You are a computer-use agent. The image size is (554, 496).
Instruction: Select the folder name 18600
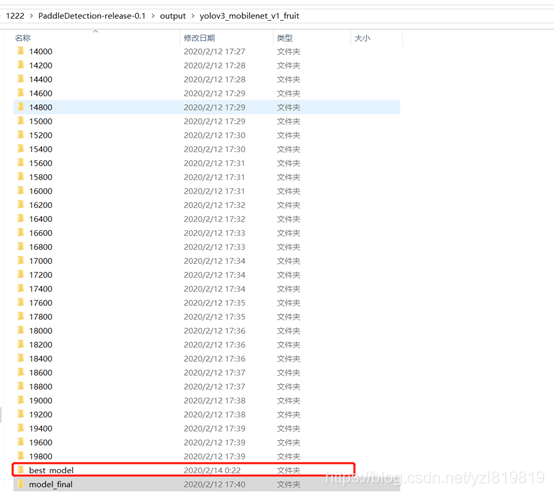pos(41,372)
